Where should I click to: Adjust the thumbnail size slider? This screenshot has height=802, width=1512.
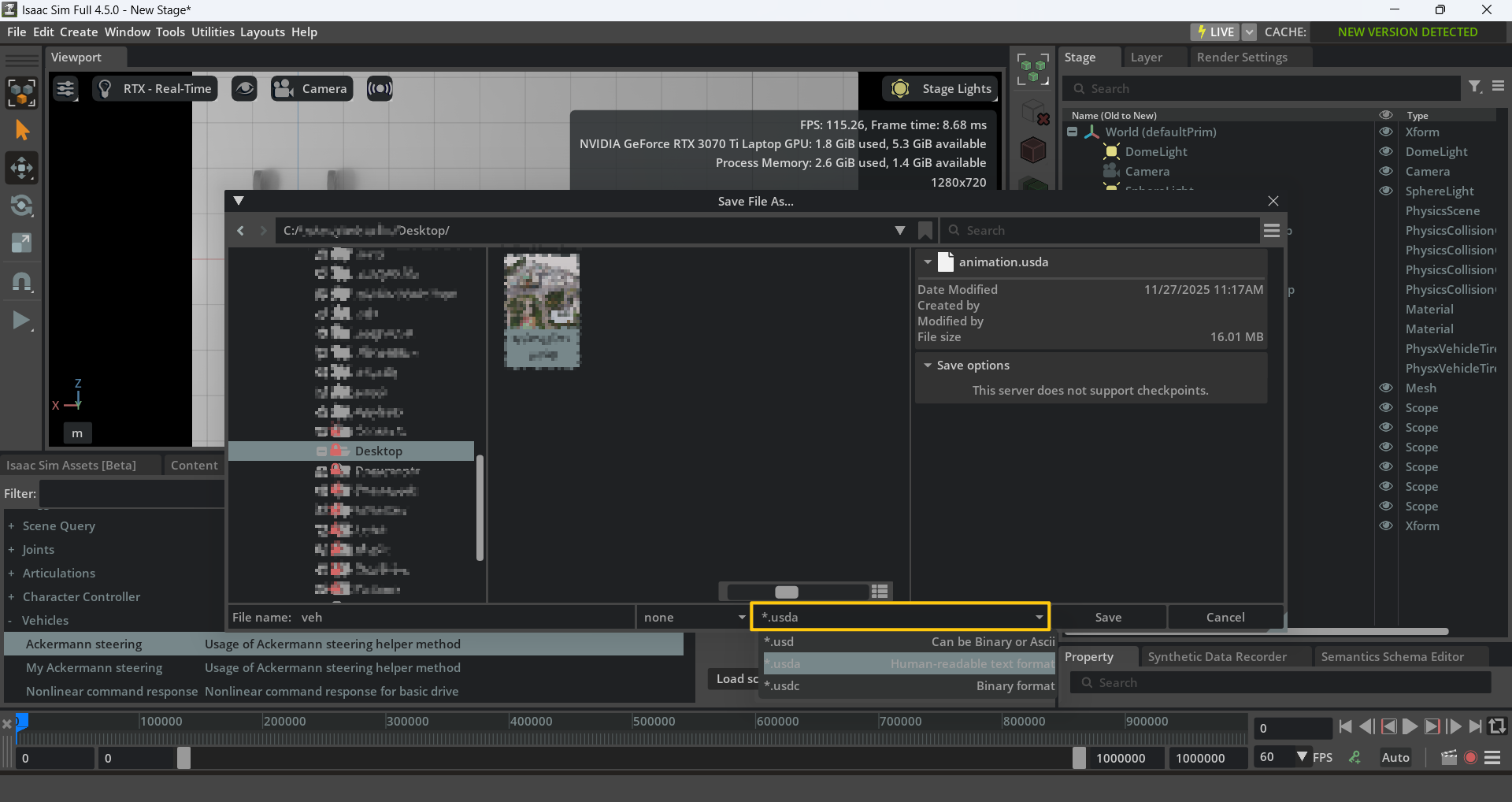click(787, 592)
